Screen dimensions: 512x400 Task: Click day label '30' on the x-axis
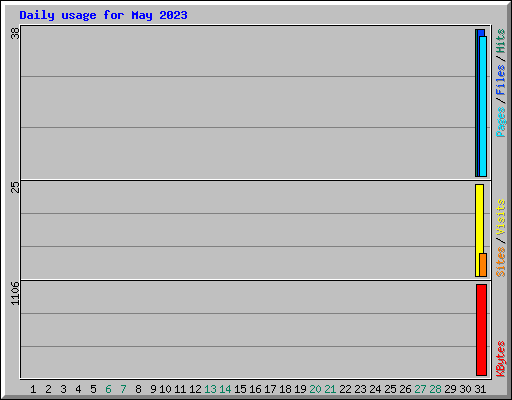pyautogui.click(x=465, y=389)
